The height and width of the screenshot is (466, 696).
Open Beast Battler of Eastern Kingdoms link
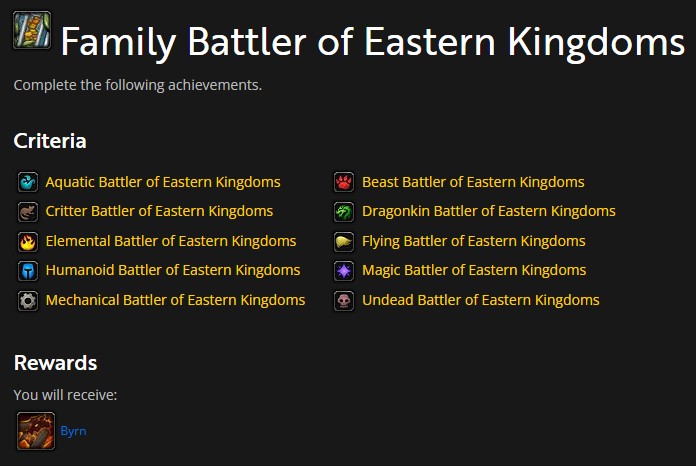tap(473, 182)
